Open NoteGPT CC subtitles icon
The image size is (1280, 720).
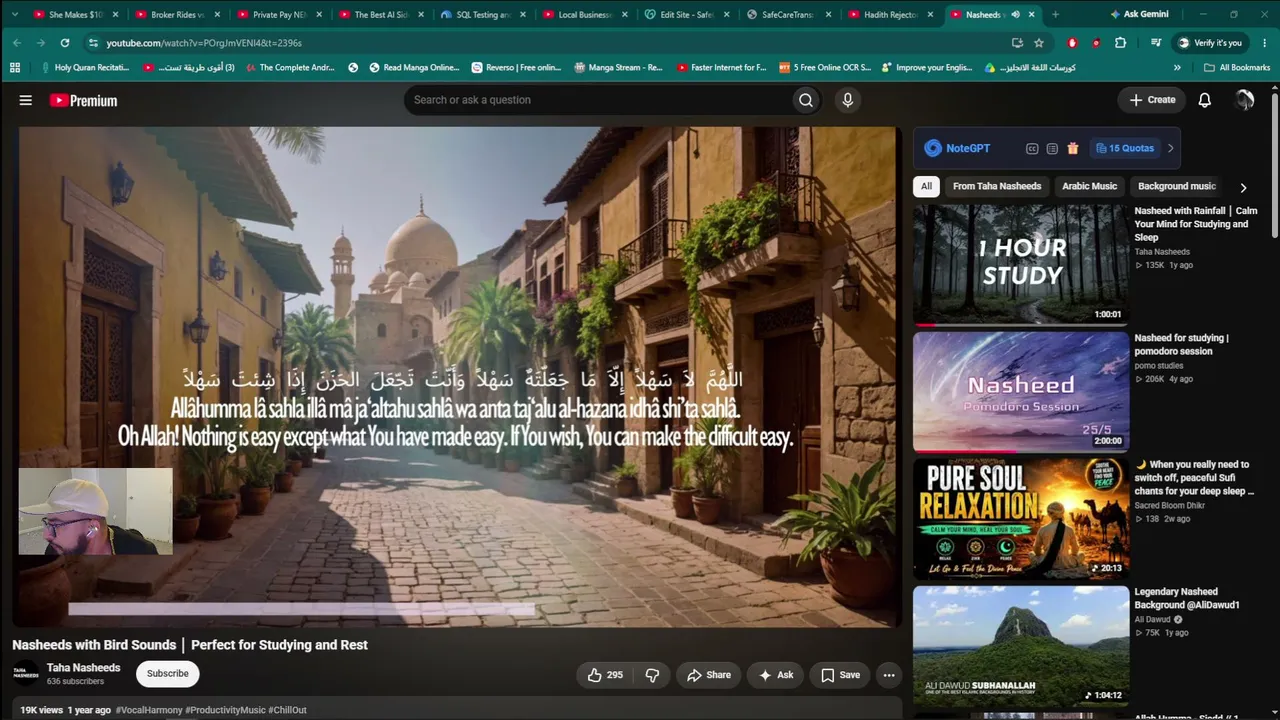point(1032,148)
